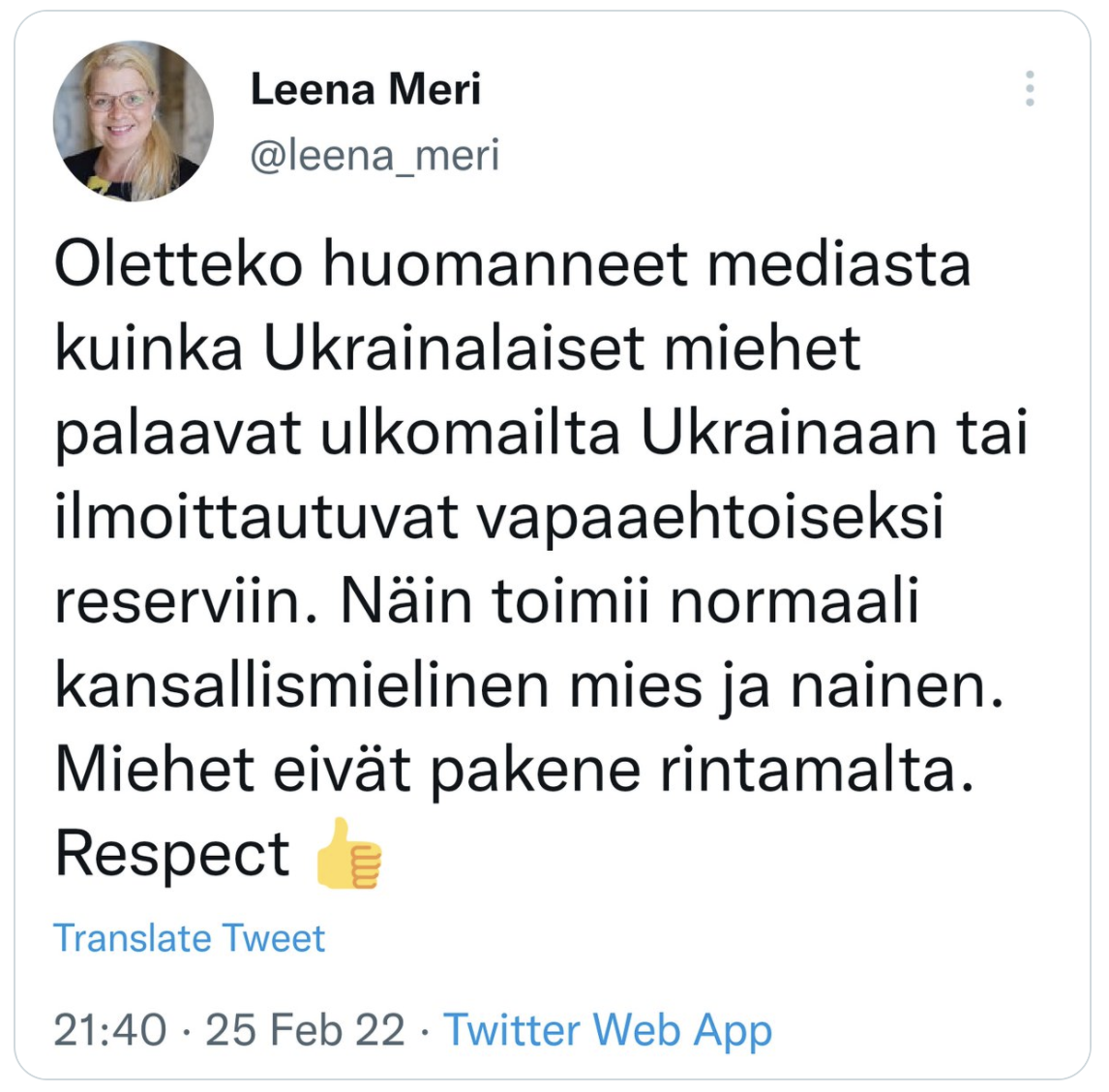The height and width of the screenshot is (1092, 1109).
Task: Click the word huomanneet in the tweet
Action: coord(505,264)
